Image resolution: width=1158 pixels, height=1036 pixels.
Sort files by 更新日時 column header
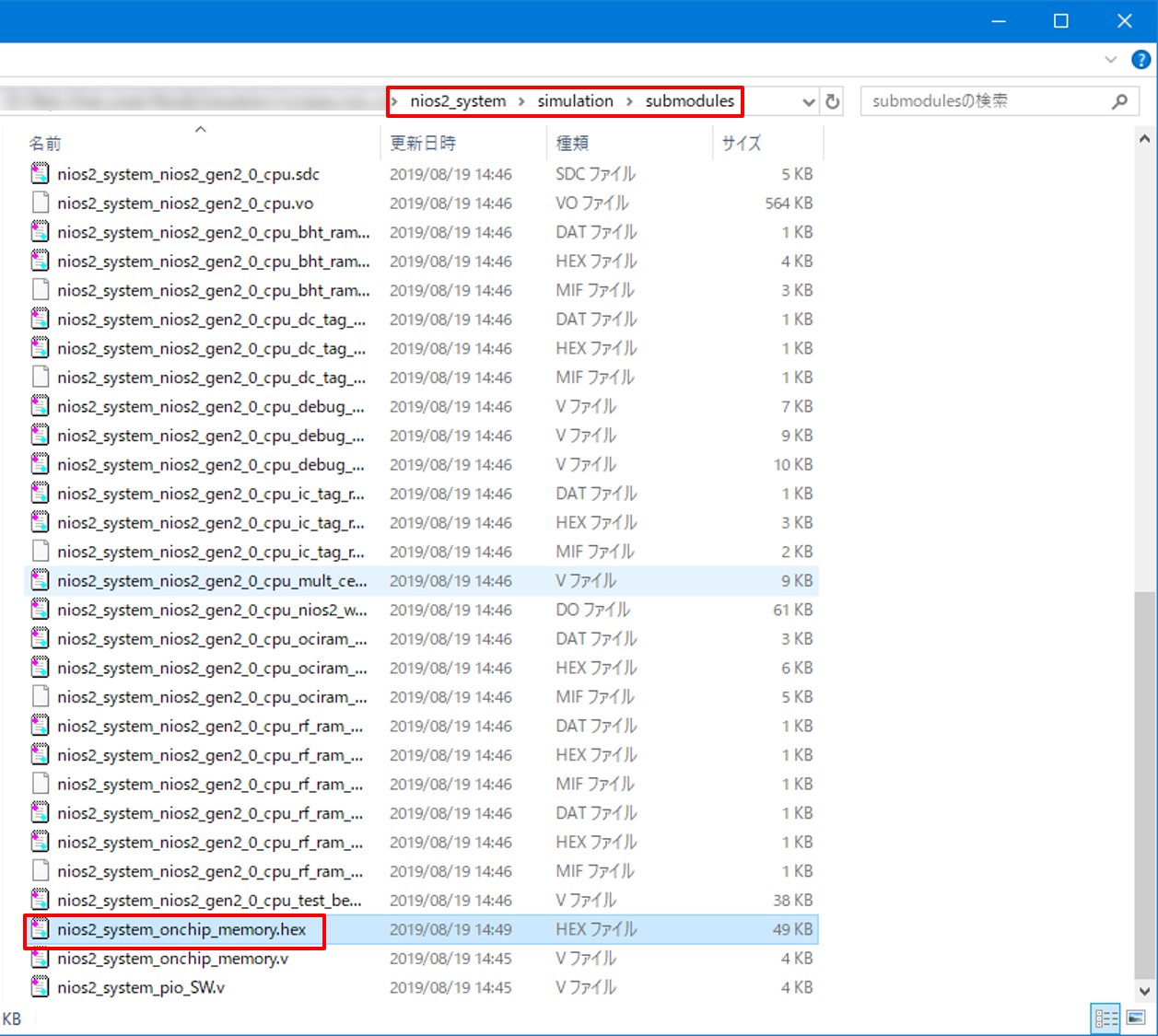coord(423,143)
